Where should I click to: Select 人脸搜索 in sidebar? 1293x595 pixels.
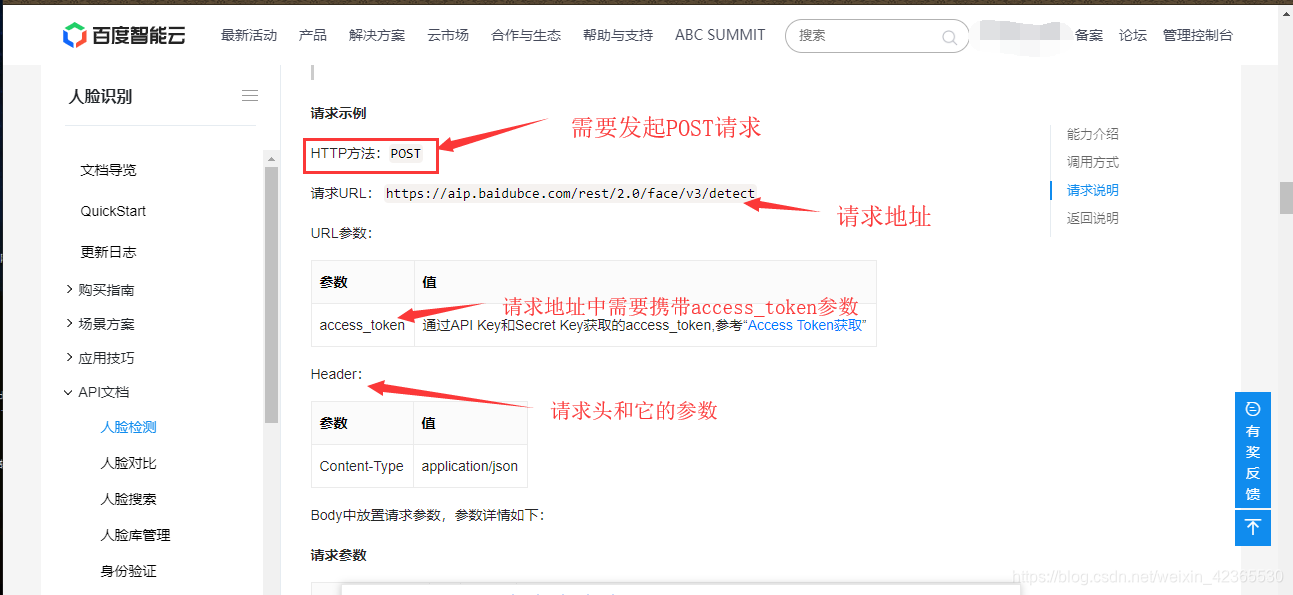129,499
